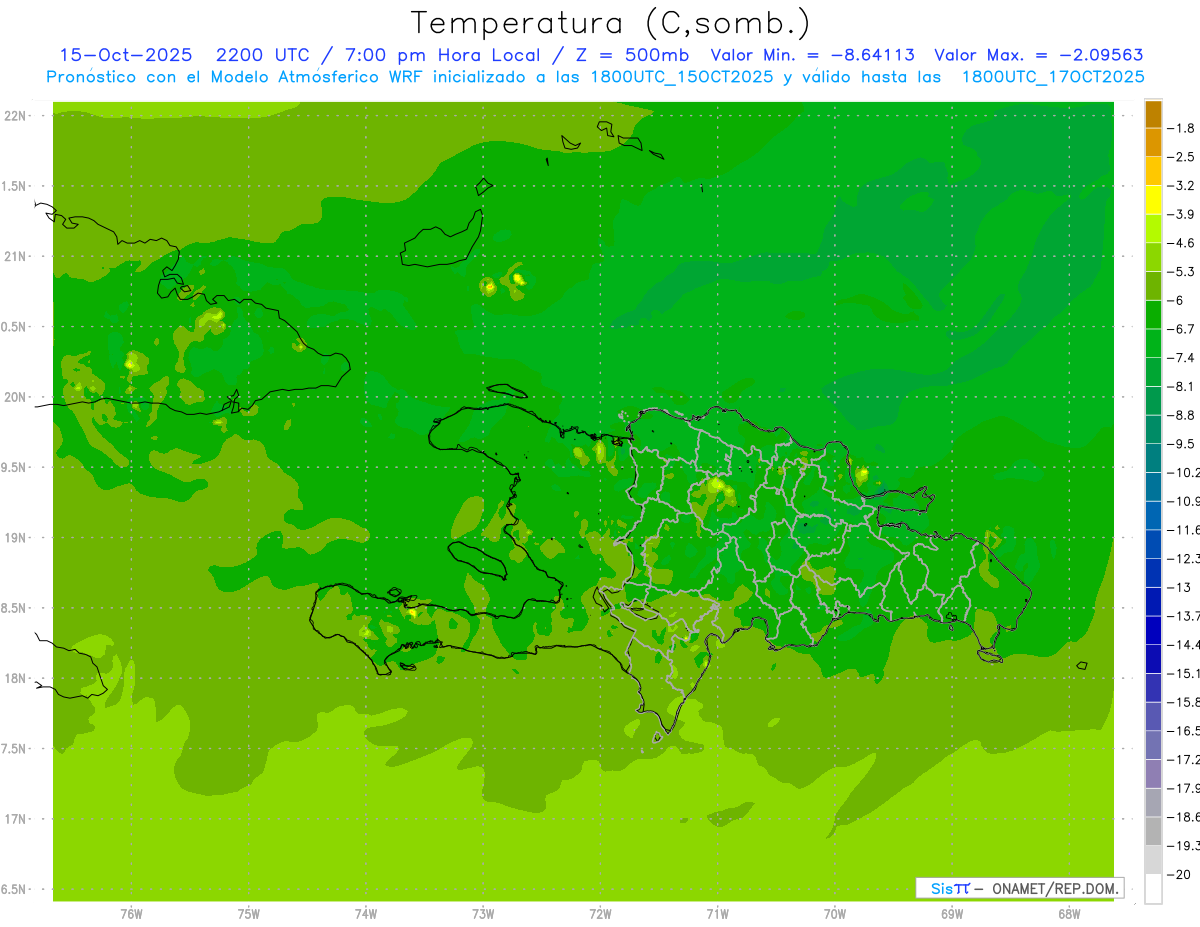This screenshot has width=1200, height=927.
Task: Click the -20 legend value label
Action: tap(1181, 874)
